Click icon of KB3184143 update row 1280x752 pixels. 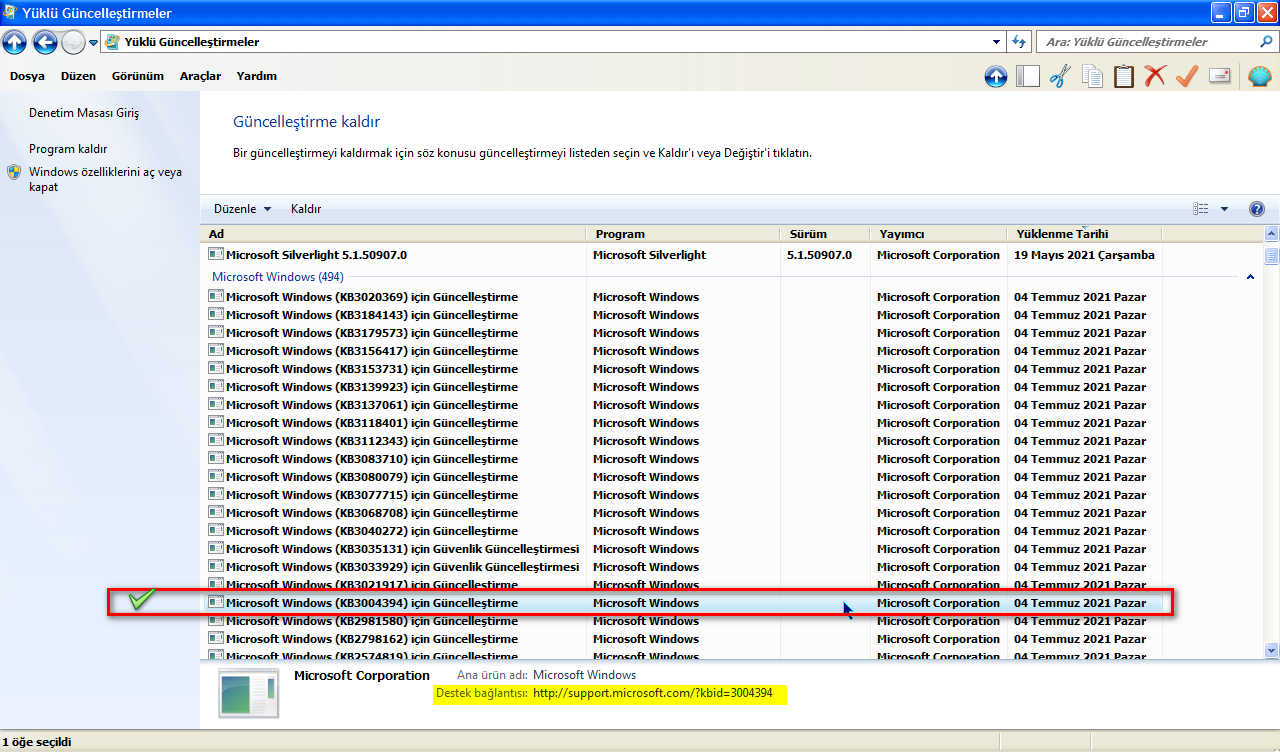tap(215, 315)
